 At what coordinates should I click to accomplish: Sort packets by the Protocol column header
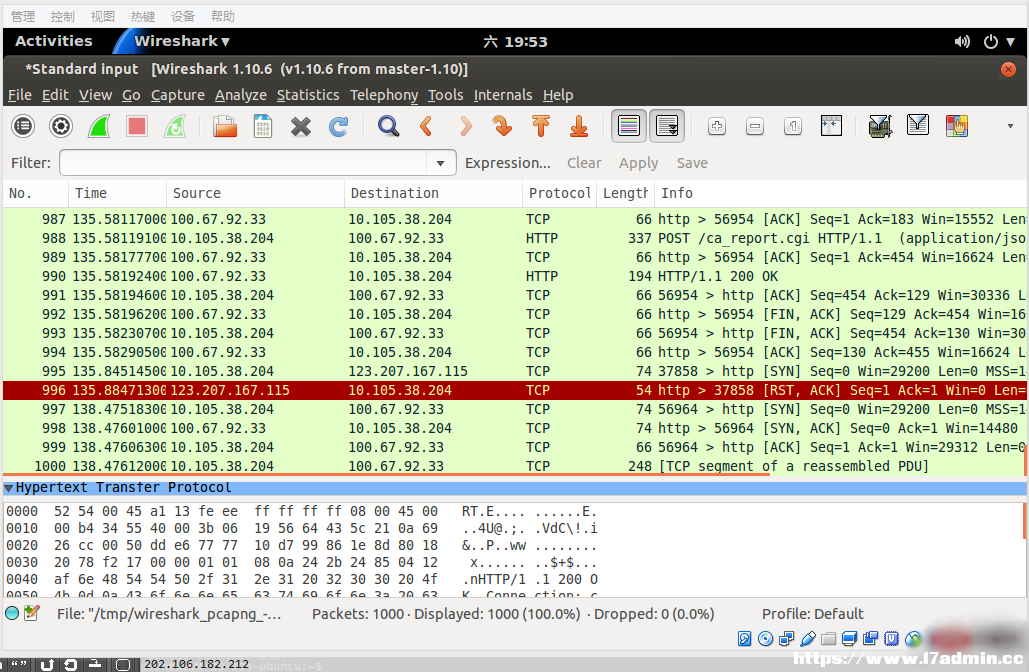[560, 193]
